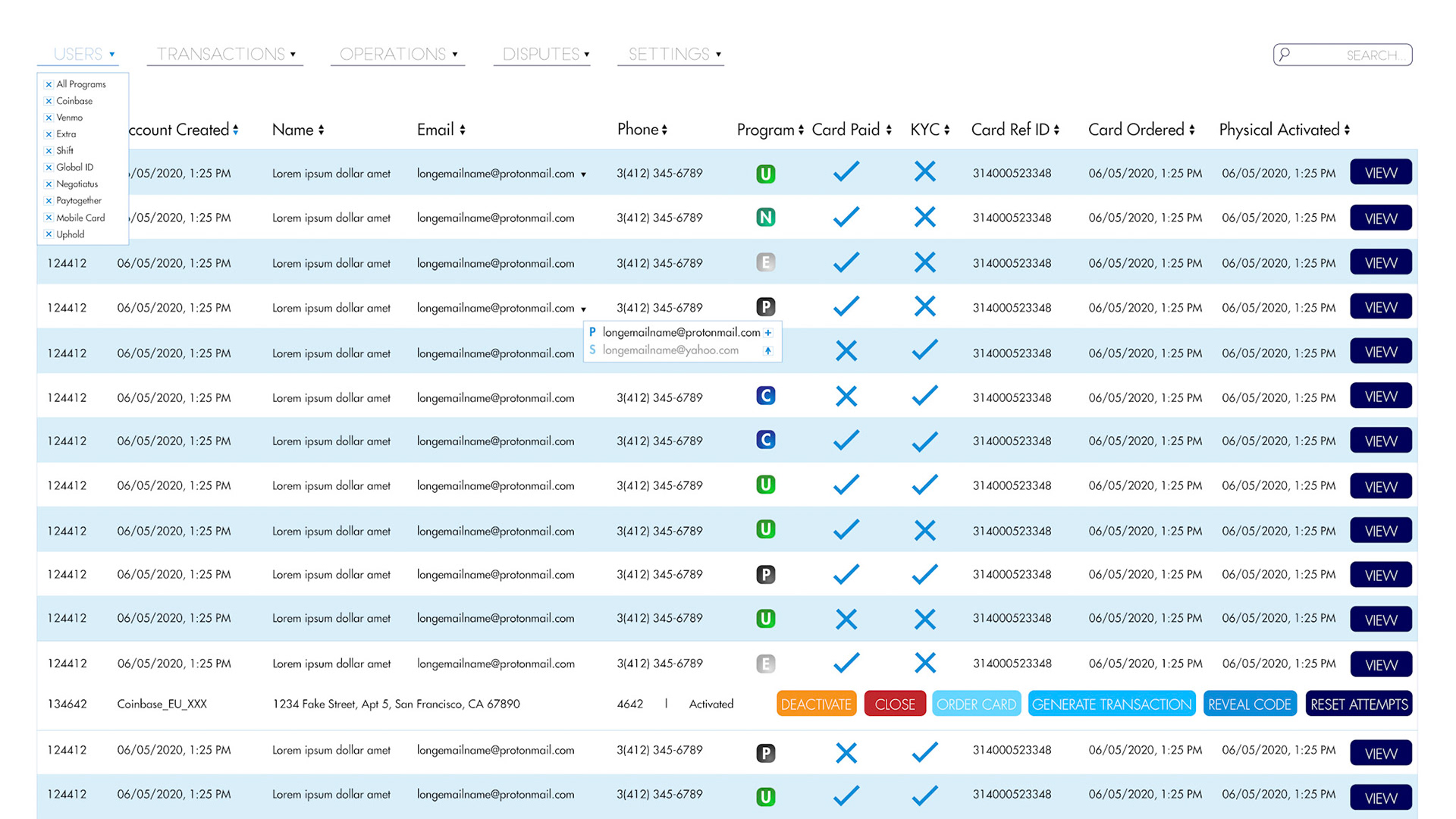Toggle the Venmo program checkbox
The image size is (1456, 819).
tap(49, 118)
